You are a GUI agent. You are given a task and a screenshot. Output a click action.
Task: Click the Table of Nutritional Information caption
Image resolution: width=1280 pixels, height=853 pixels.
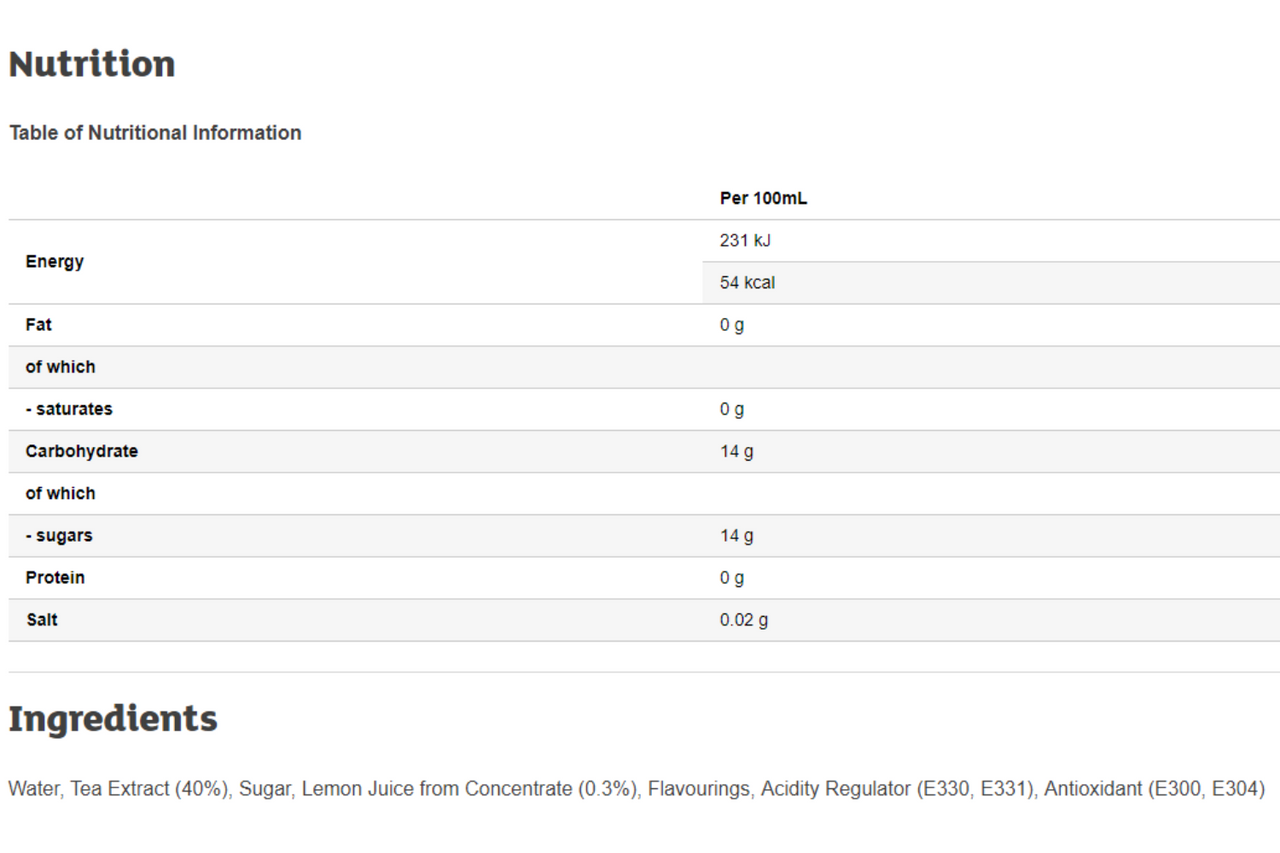[155, 133]
